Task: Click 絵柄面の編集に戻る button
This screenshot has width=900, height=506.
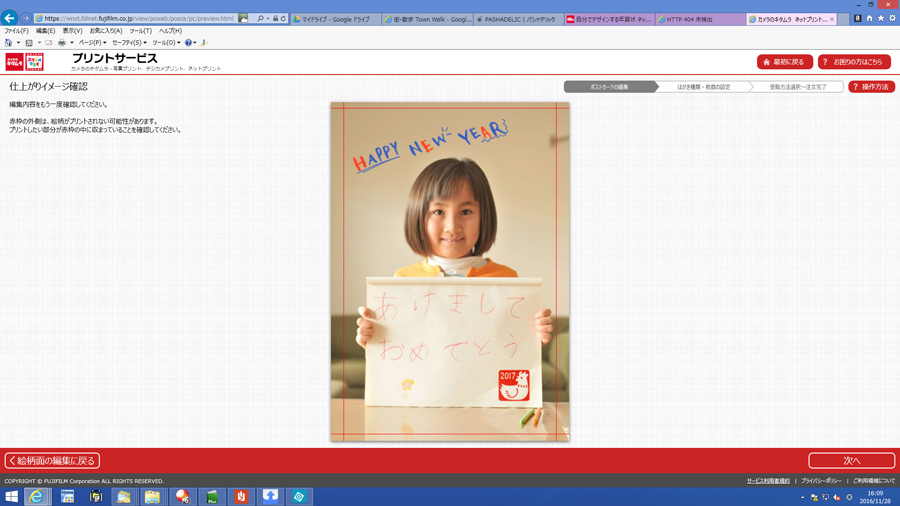Action: (52, 461)
